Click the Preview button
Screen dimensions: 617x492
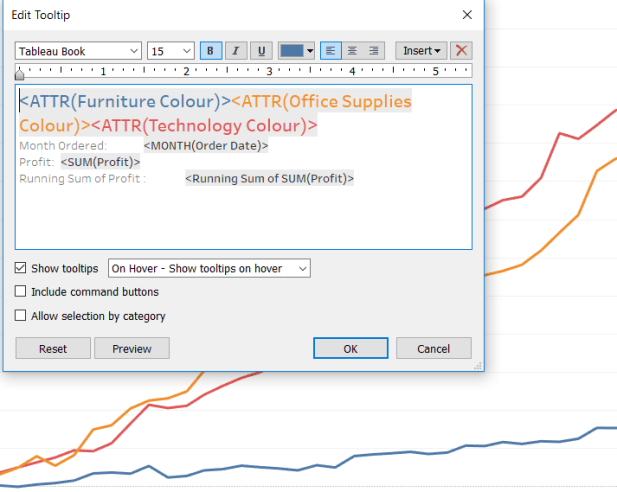coord(132,348)
